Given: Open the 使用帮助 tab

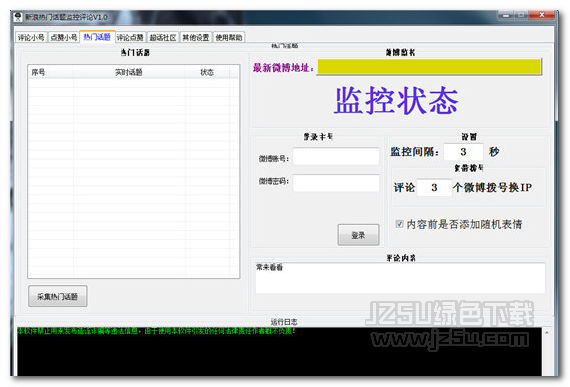Looking at the screenshot, I should click(229, 37).
